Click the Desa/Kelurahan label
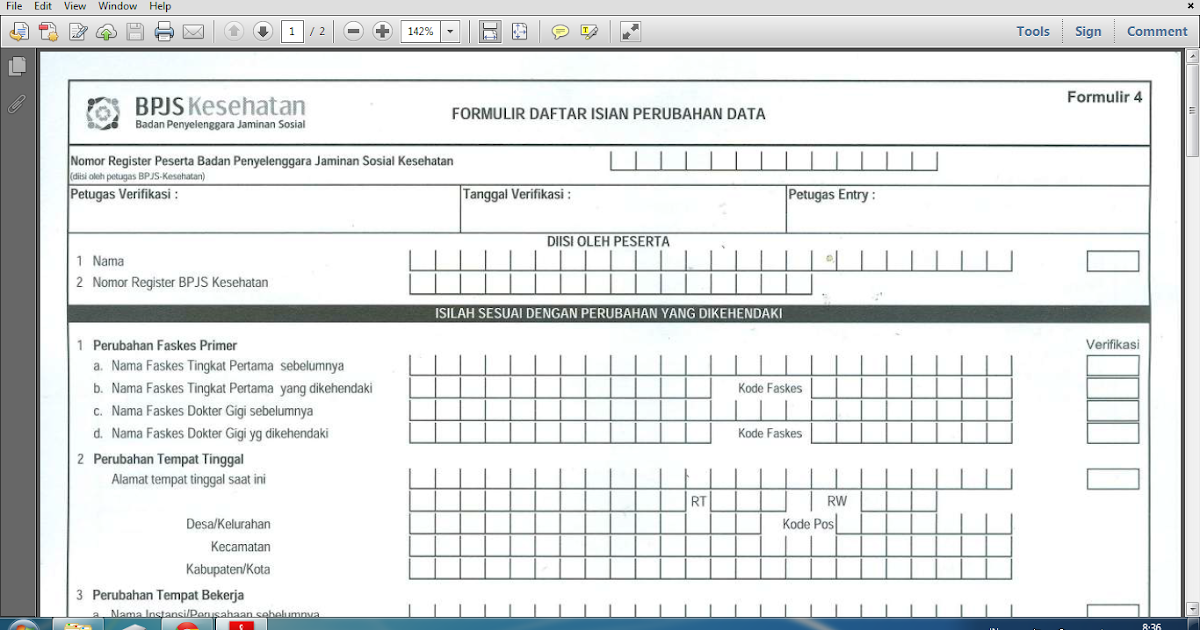Image resolution: width=1200 pixels, height=630 pixels. coord(228,524)
